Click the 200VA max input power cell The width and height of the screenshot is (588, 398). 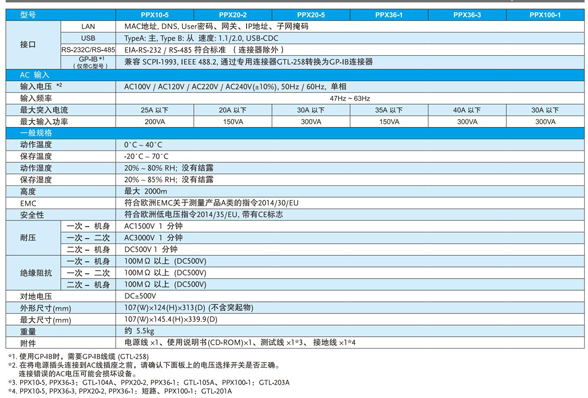click(154, 122)
